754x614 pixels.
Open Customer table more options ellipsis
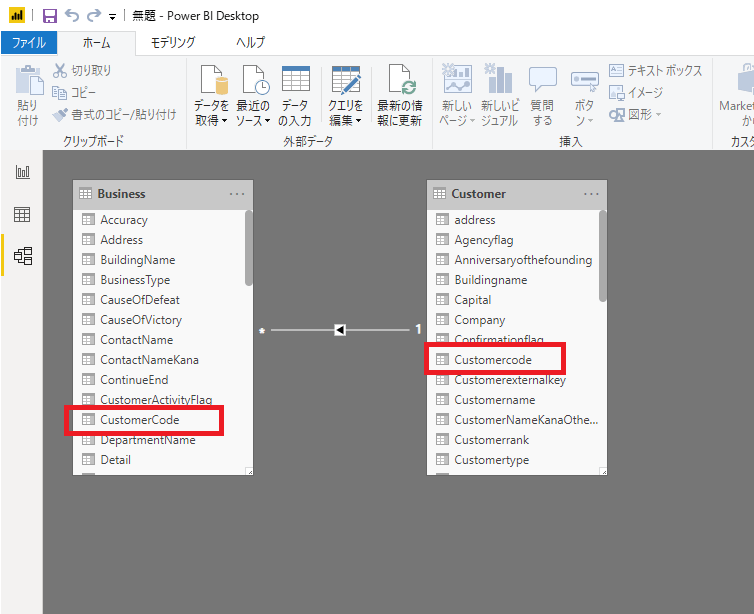pos(591,194)
